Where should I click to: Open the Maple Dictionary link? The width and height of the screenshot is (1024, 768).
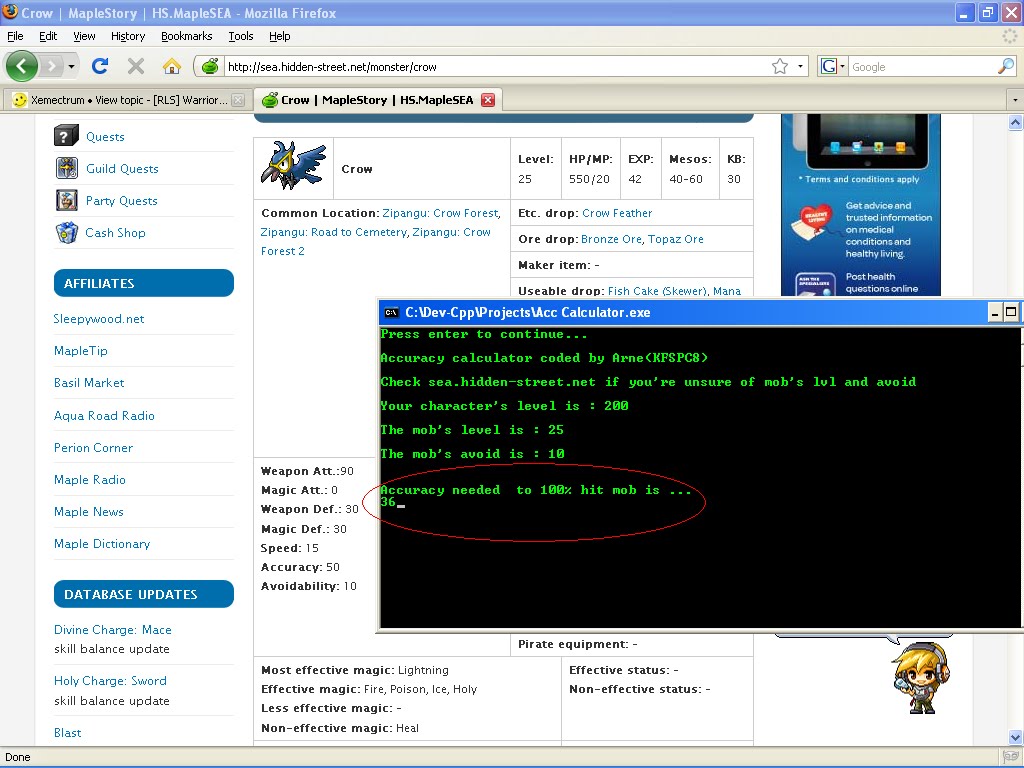(x=102, y=543)
